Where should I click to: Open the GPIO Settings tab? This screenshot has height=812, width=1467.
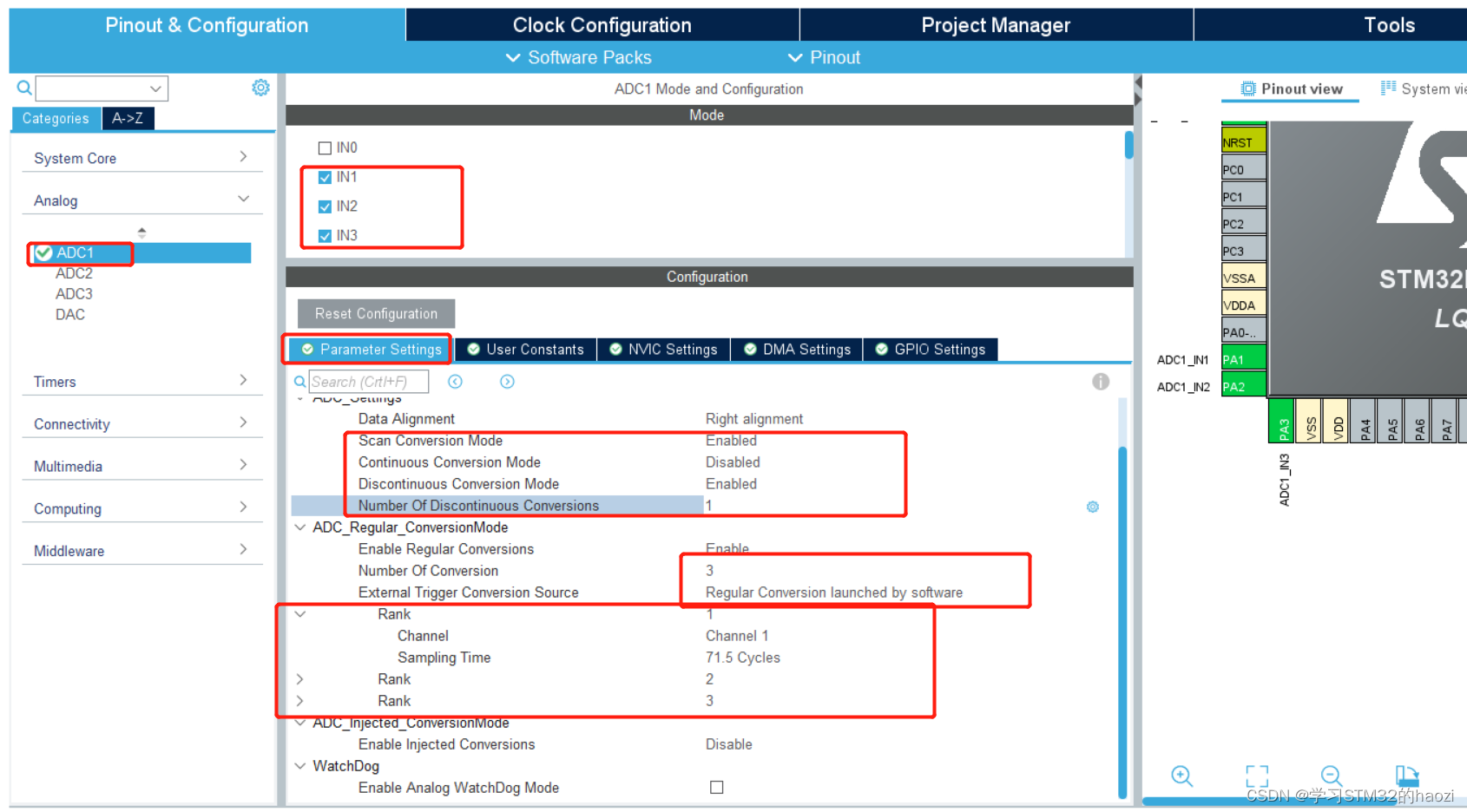pos(931,350)
